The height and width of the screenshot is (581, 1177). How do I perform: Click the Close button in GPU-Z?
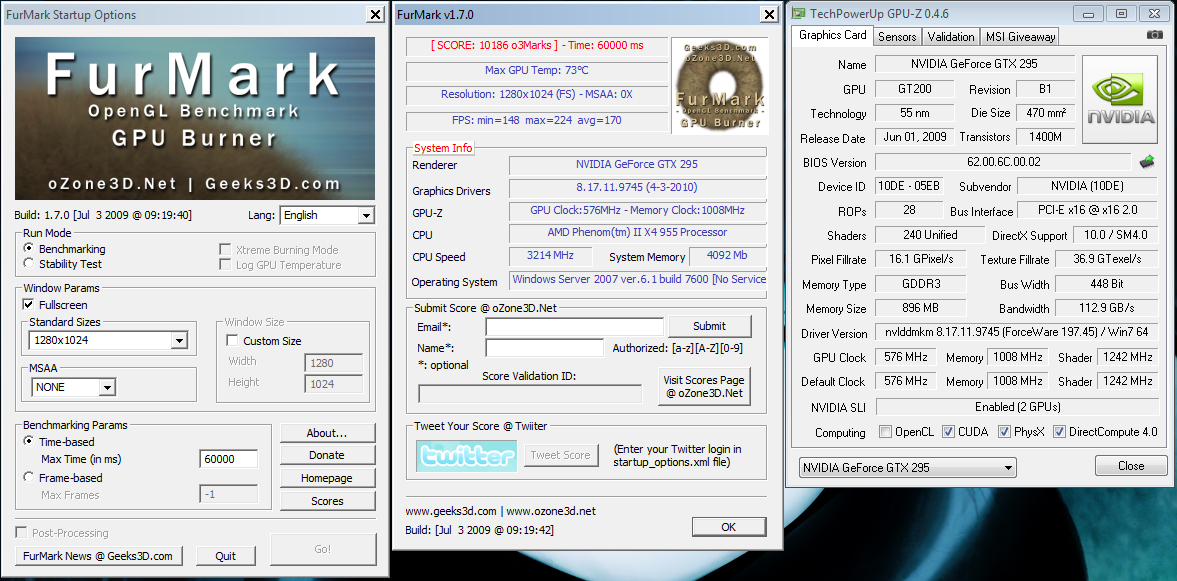(1130, 466)
